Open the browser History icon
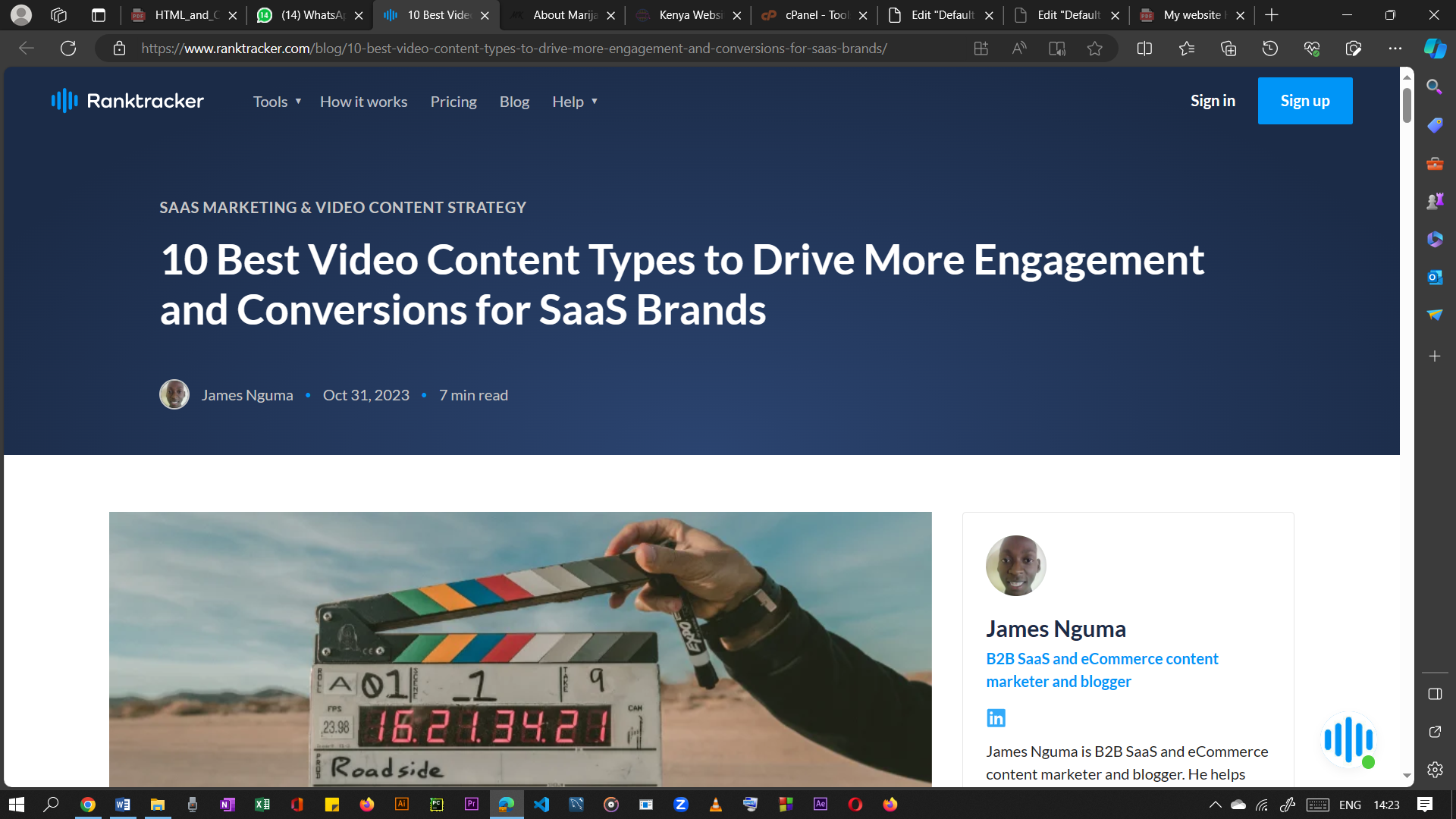The height and width of the screenshot is (819, 1456). [1269, 49]
